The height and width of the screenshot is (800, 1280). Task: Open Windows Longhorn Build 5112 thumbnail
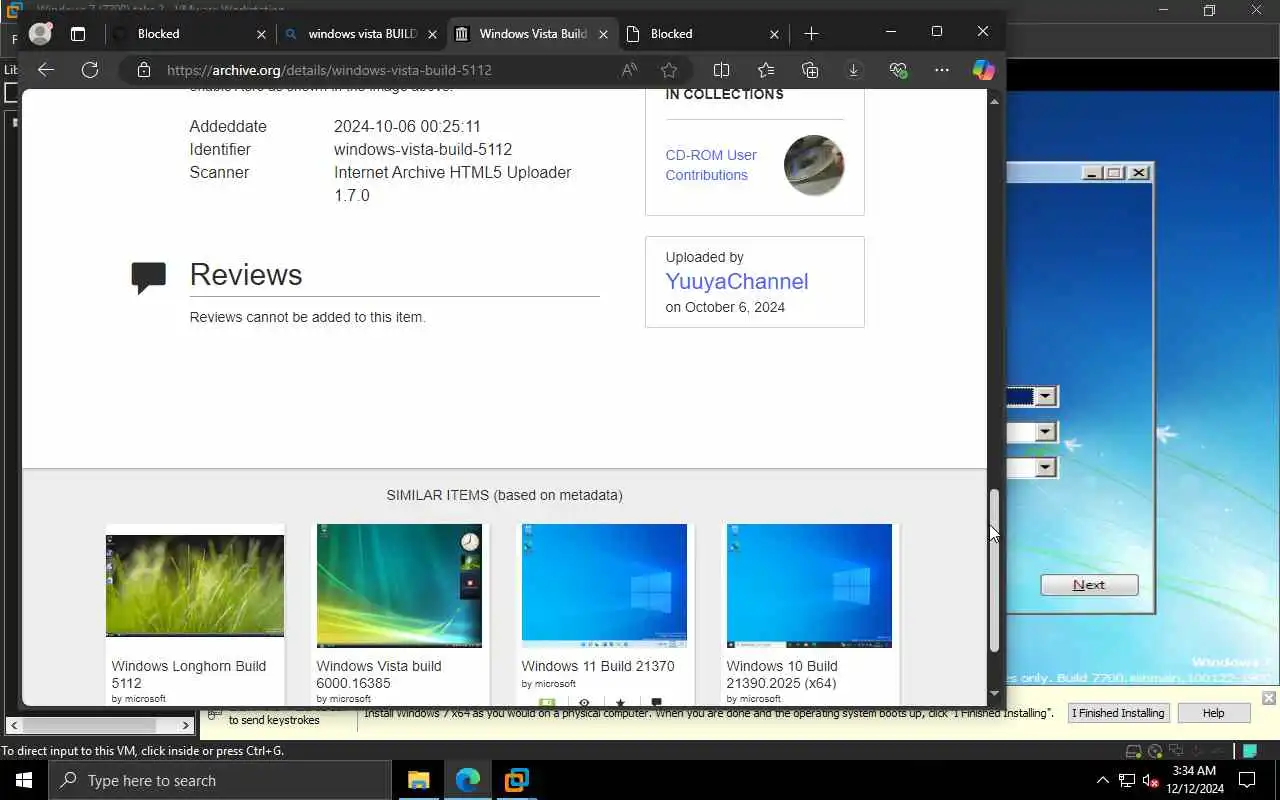coord(195,585)
